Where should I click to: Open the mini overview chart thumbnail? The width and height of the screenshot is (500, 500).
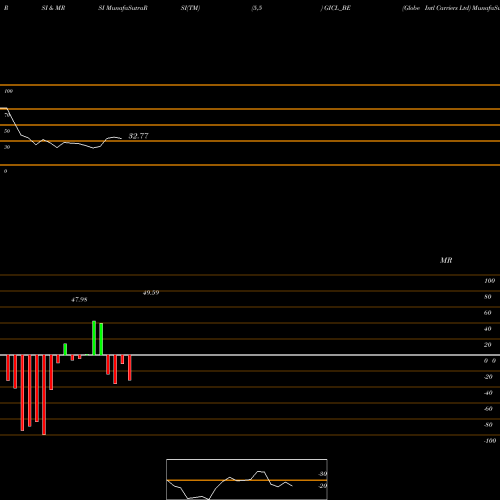tap(247, 479)
